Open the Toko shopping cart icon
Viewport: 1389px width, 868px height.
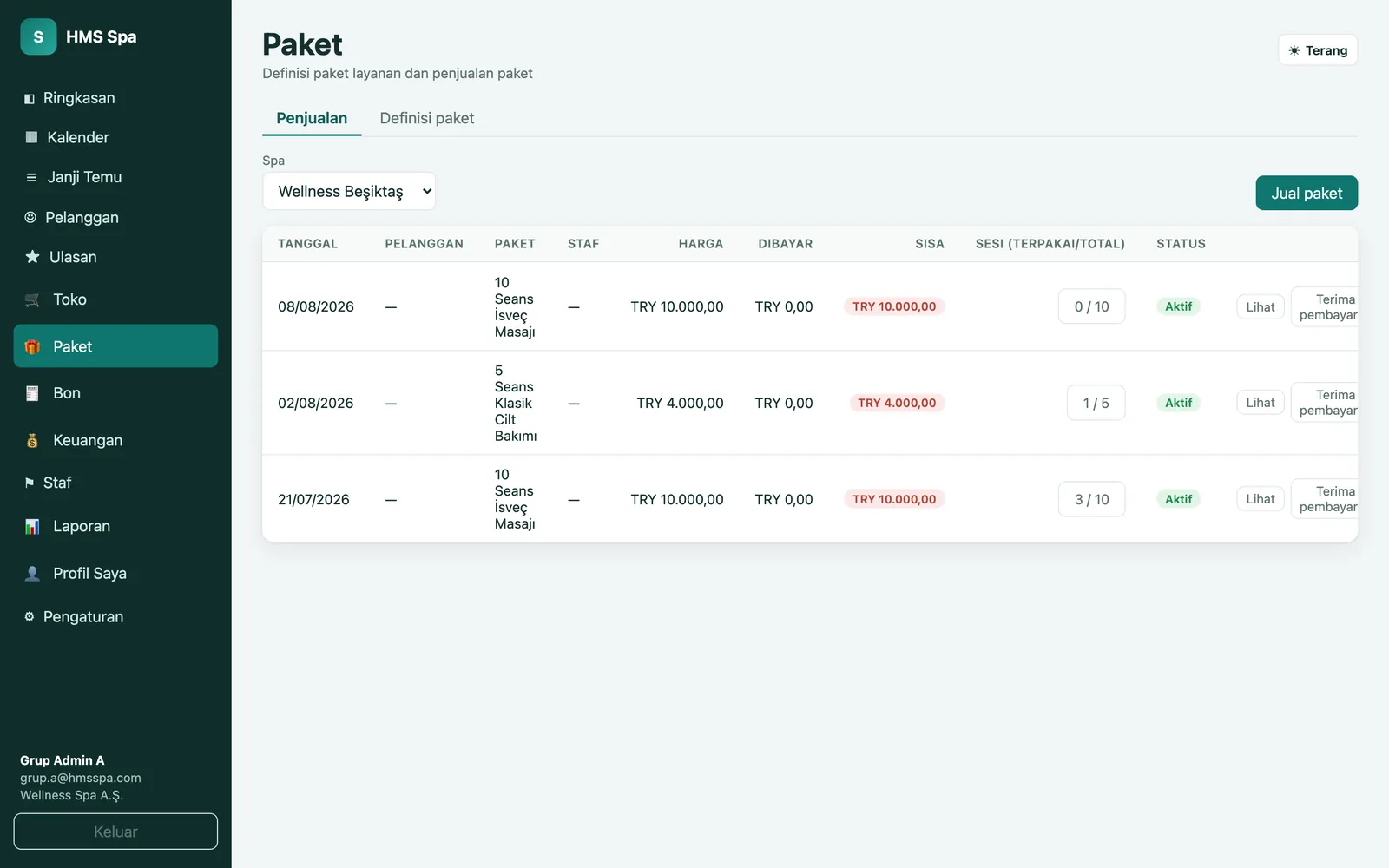click(32, 299)
